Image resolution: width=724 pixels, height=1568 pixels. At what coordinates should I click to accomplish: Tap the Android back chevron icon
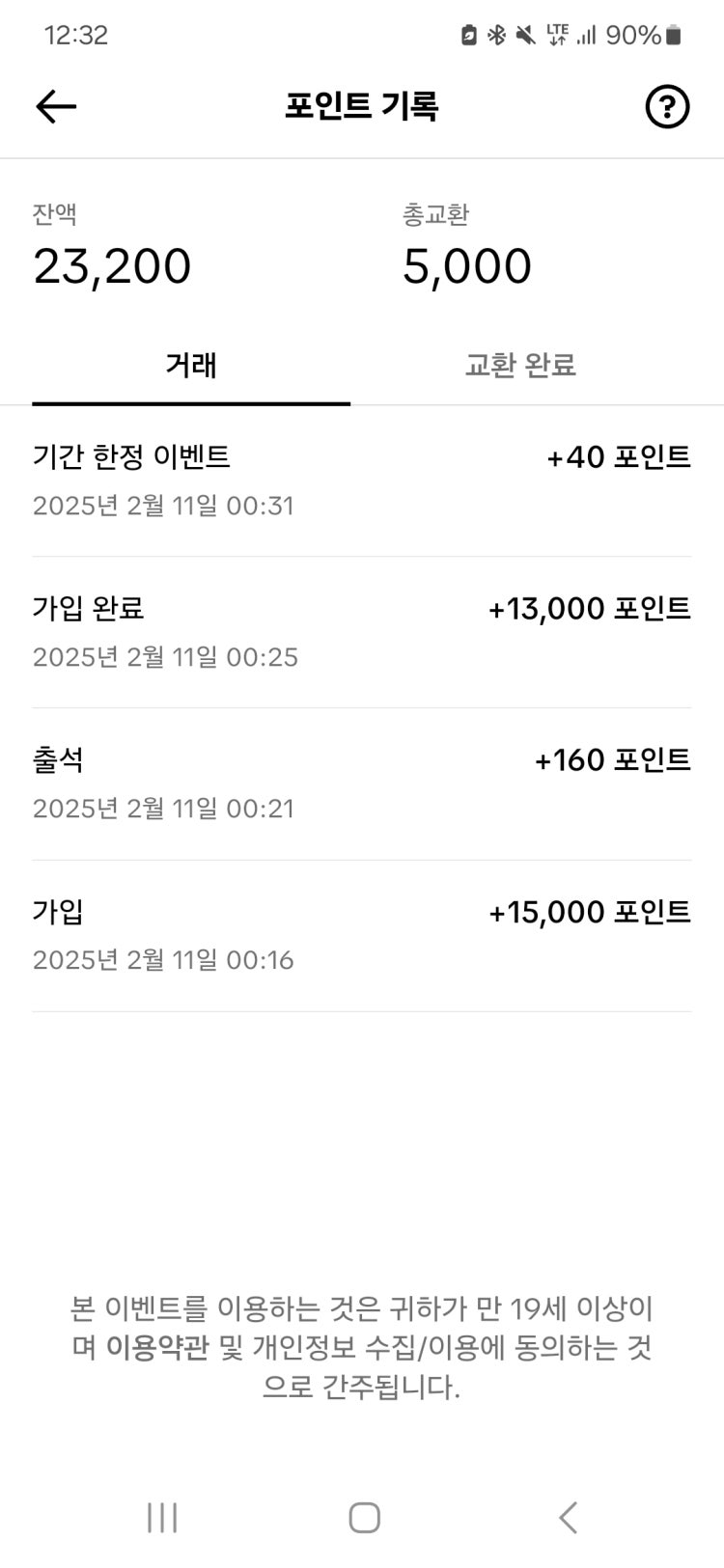tap(568, 1517)
